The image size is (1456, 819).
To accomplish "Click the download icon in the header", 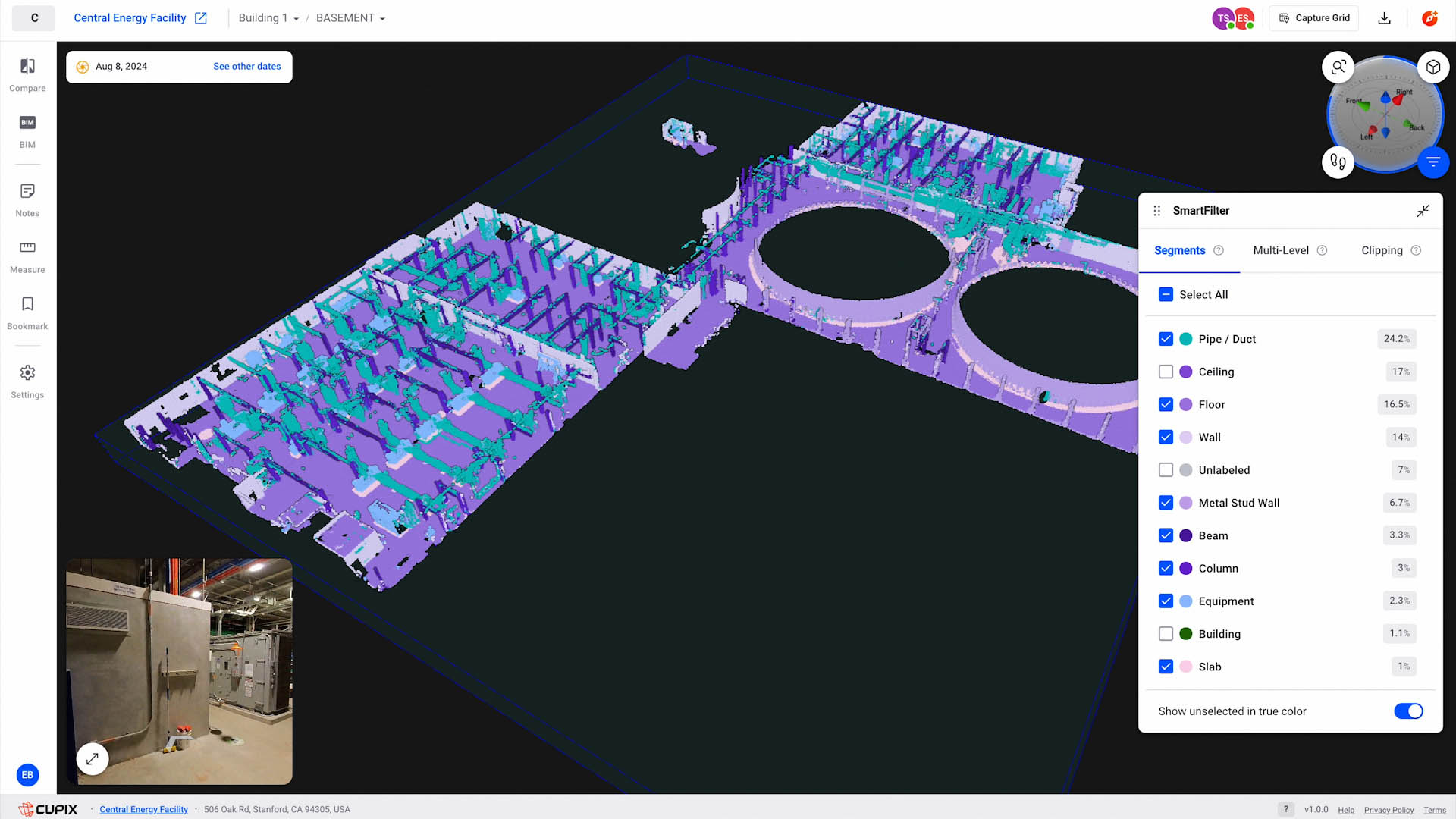I will [1384, 18].
